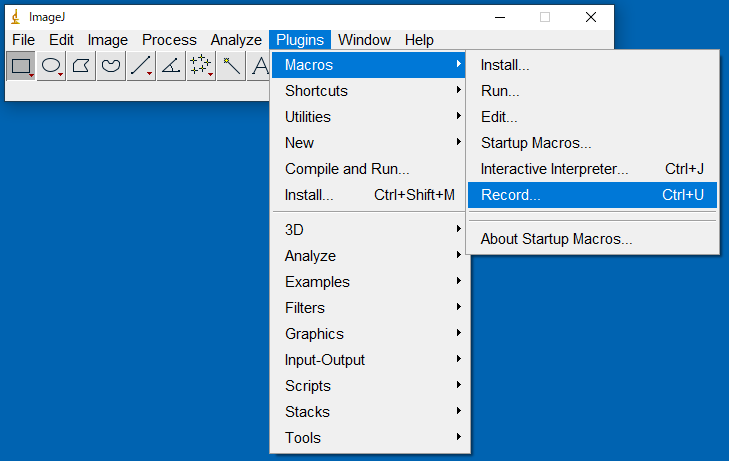Open the Window menu
The image size is (729, 461).
click(x=364, y=40)
